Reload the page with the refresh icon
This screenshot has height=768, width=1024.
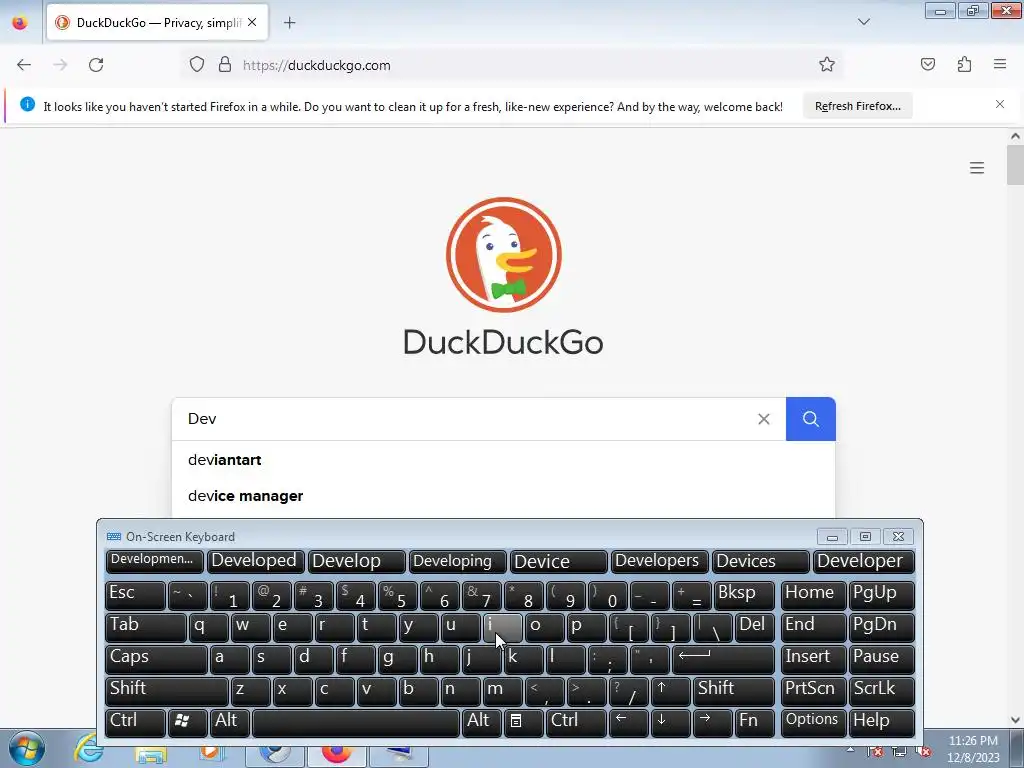point(96,65)
